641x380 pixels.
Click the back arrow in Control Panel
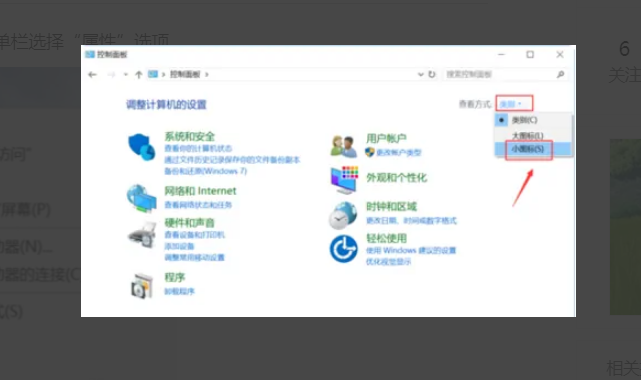pyautogui.click(x=92, y=74)
